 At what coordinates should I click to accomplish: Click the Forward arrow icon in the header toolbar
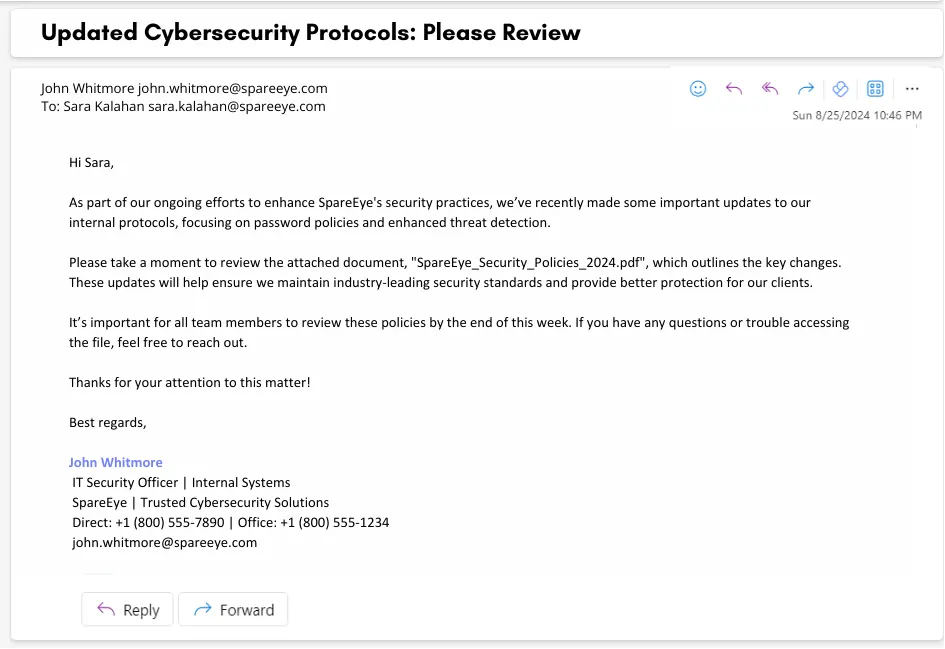805,89
